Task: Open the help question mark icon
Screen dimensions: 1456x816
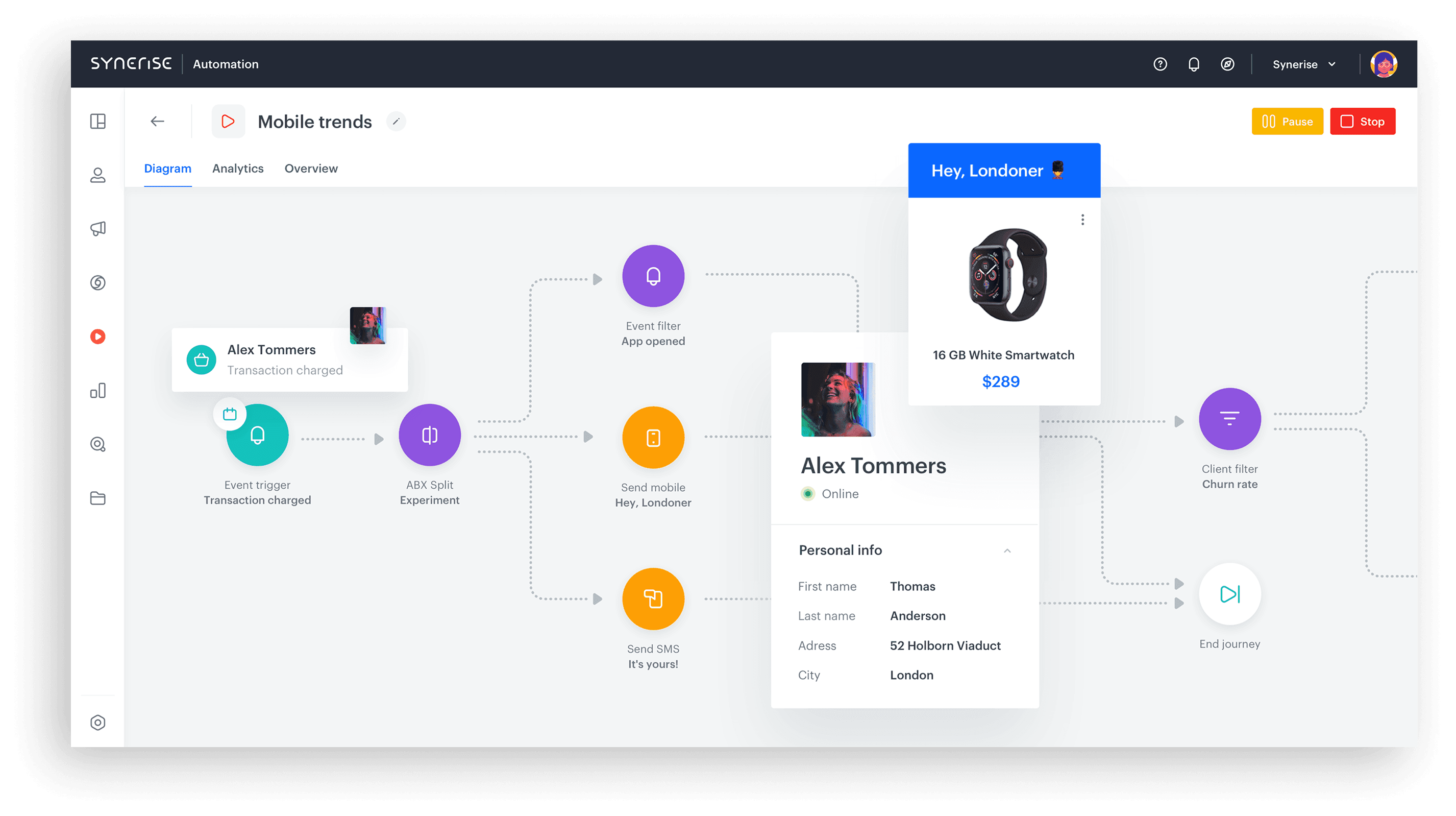Action: [x=1160, y=64]
